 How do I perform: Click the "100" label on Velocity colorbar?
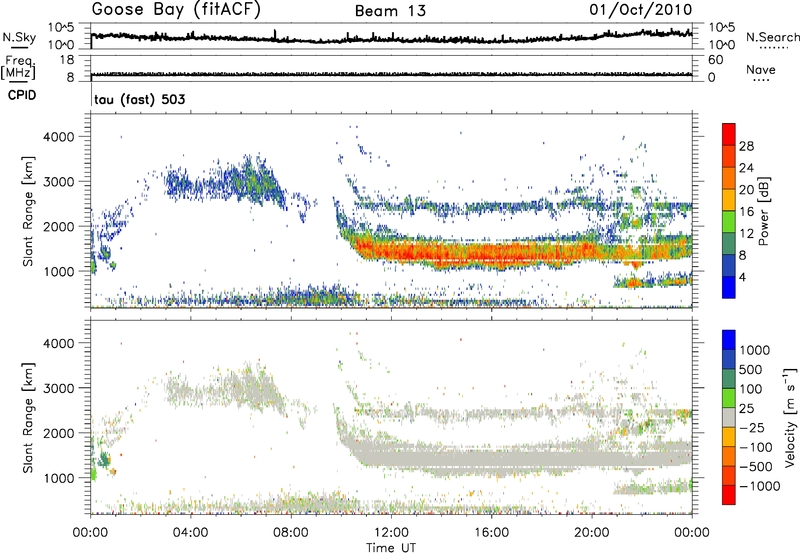(x=751, y=389)
